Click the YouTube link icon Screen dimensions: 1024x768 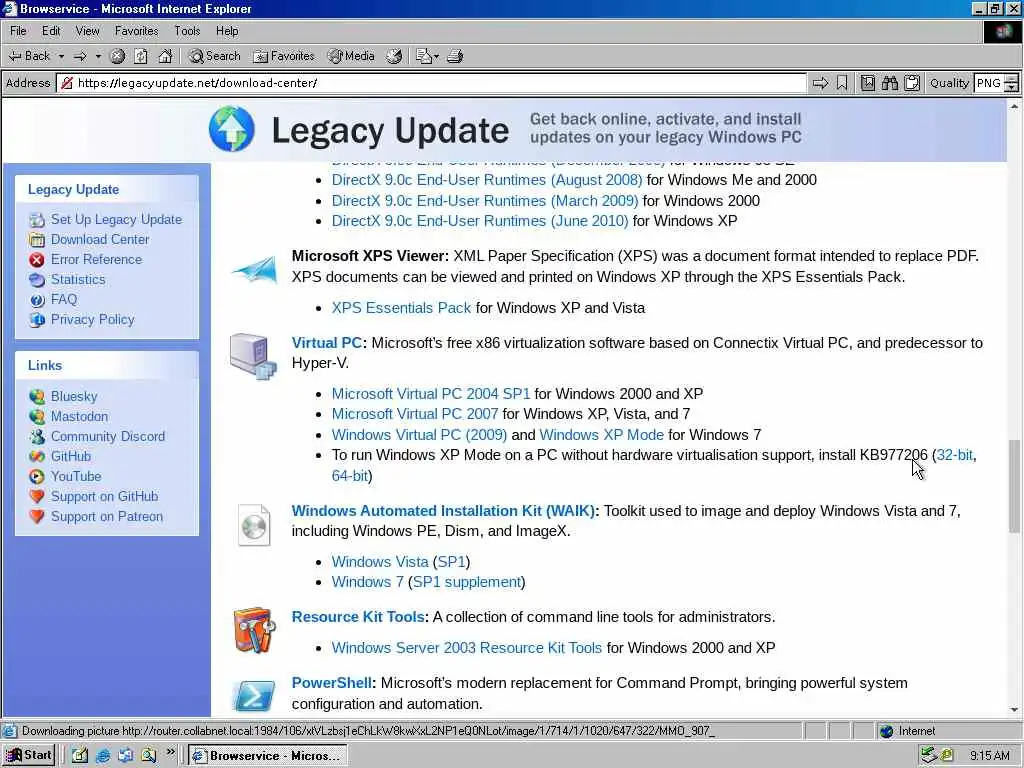click(x=37, y=477)
